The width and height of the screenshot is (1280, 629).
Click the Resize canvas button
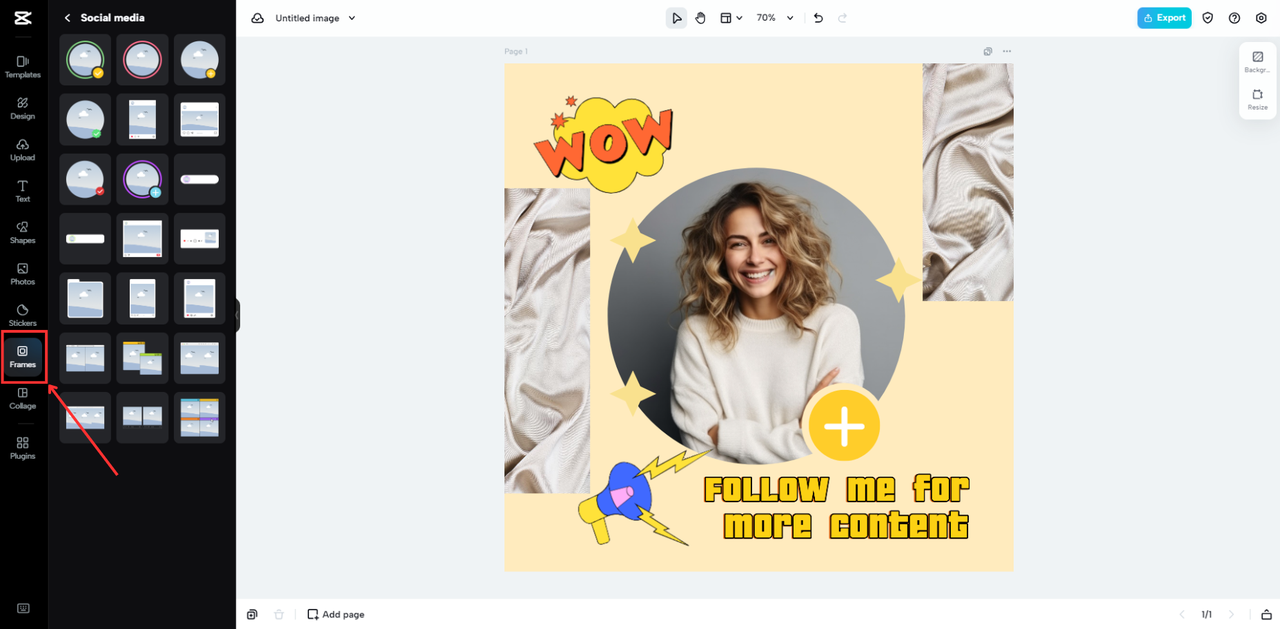click(x=1257, y=100)
